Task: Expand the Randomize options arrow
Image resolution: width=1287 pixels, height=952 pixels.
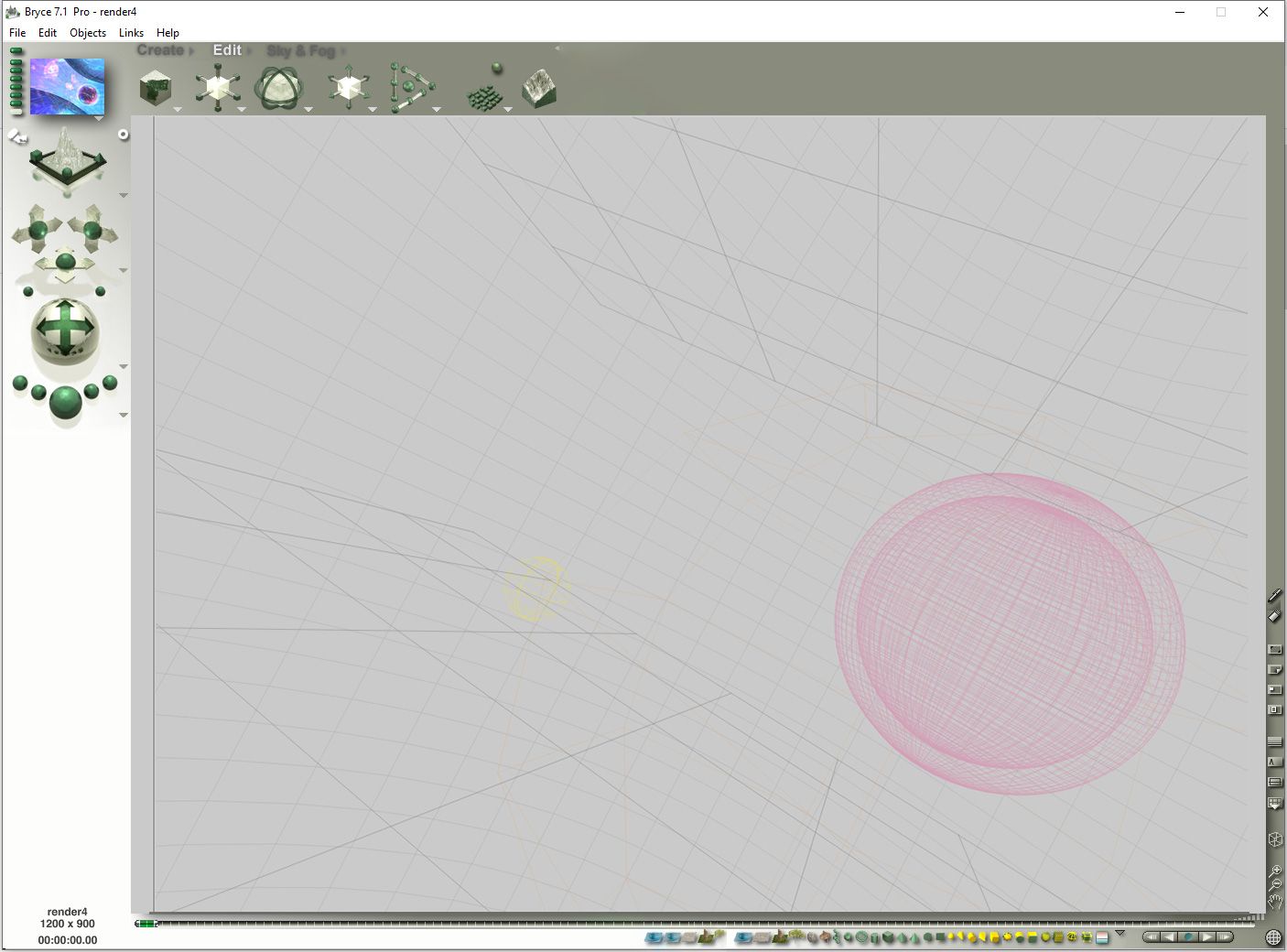Action: [508, 110]
